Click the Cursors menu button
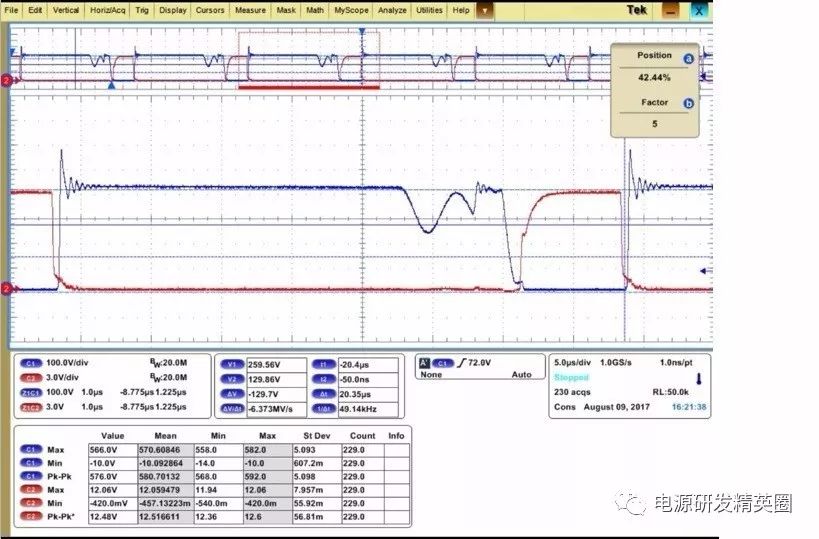Viewport: 819px width, 539px height. 210,10
